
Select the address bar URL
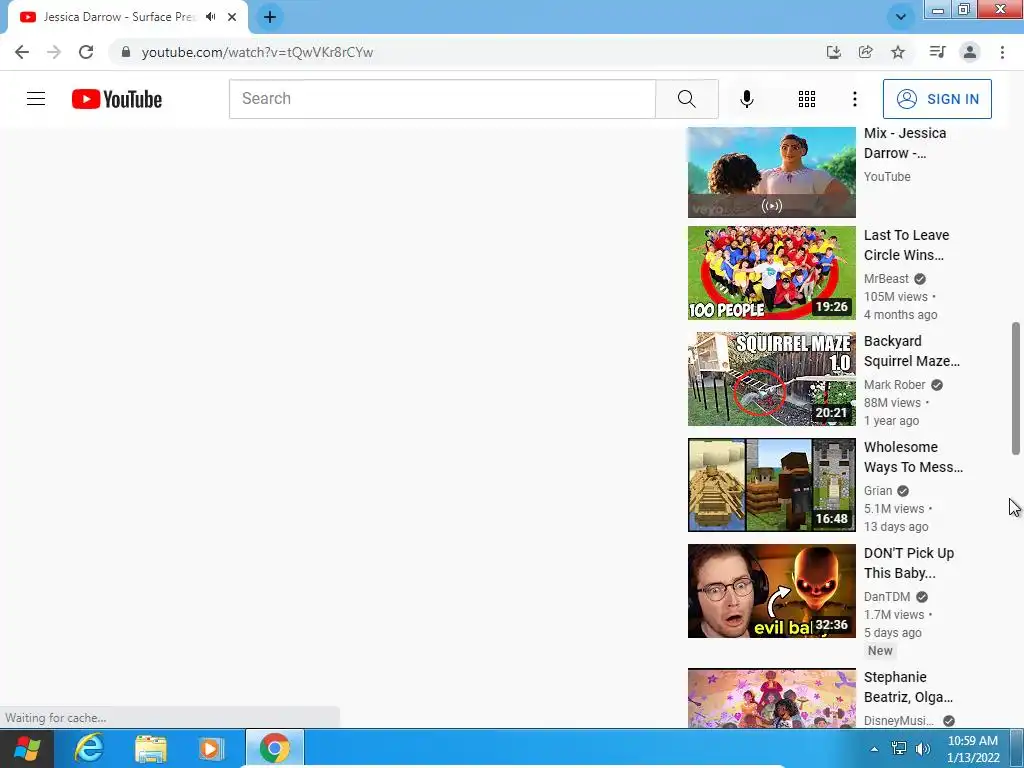click(257, 52)
